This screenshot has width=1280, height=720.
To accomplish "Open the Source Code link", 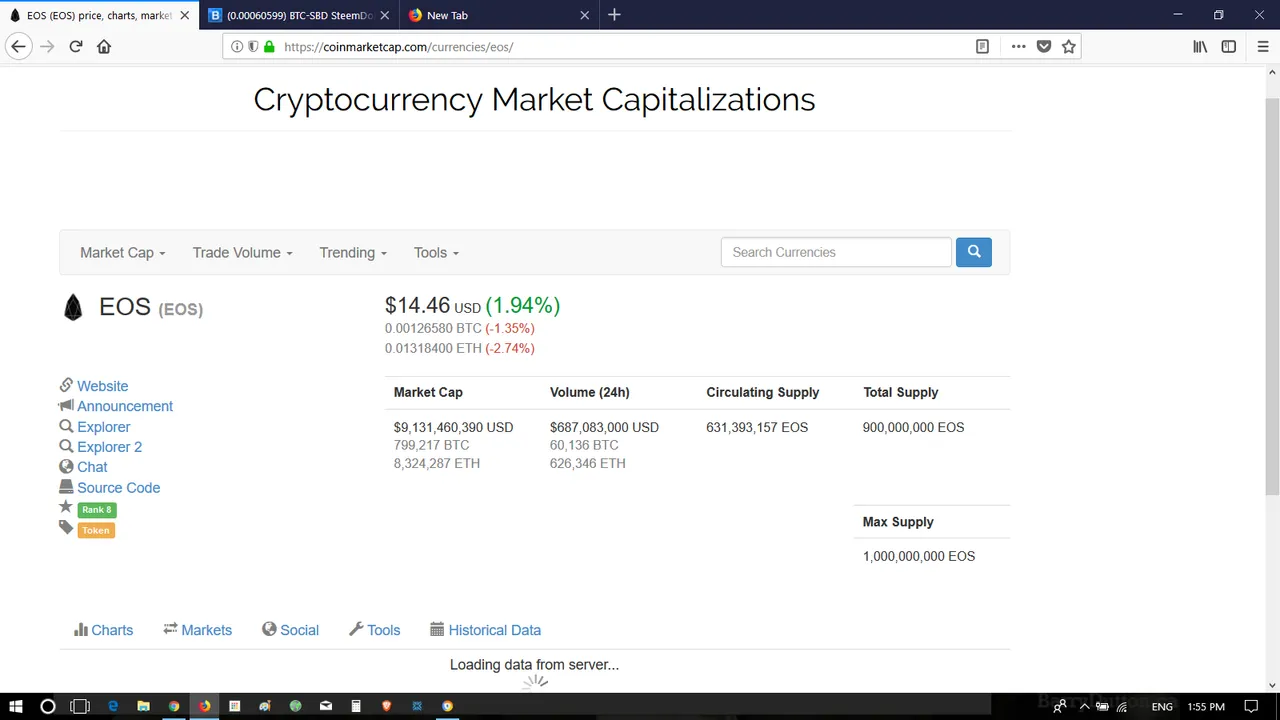I will point(118,488).
